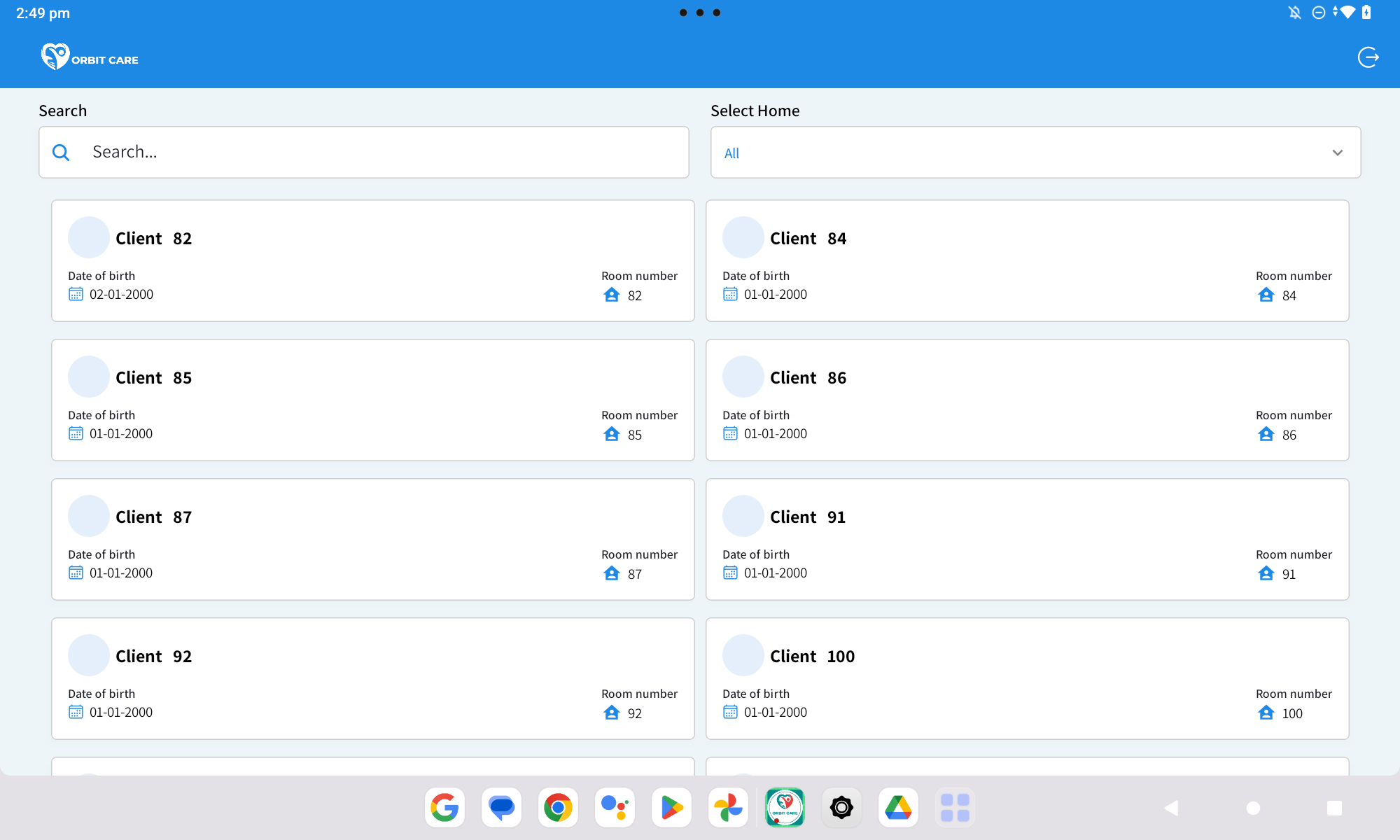Viewport: 1400px width, 840px height.
Task: Click the Orbit Care logo
Action: point(90,57)
